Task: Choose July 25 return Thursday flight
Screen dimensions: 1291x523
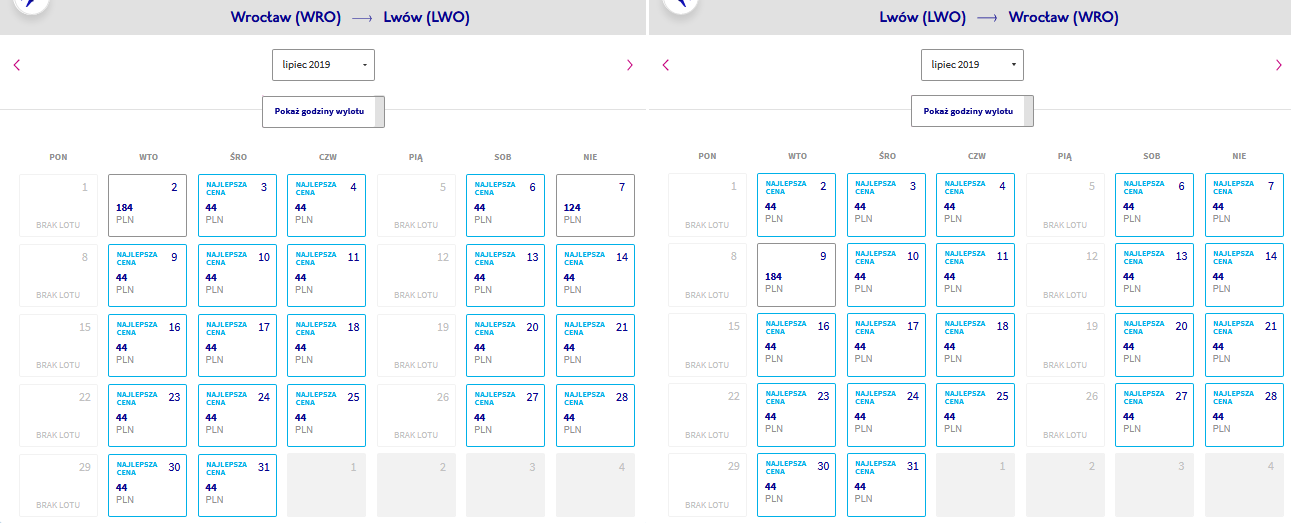Action: [x=975, y=415]
